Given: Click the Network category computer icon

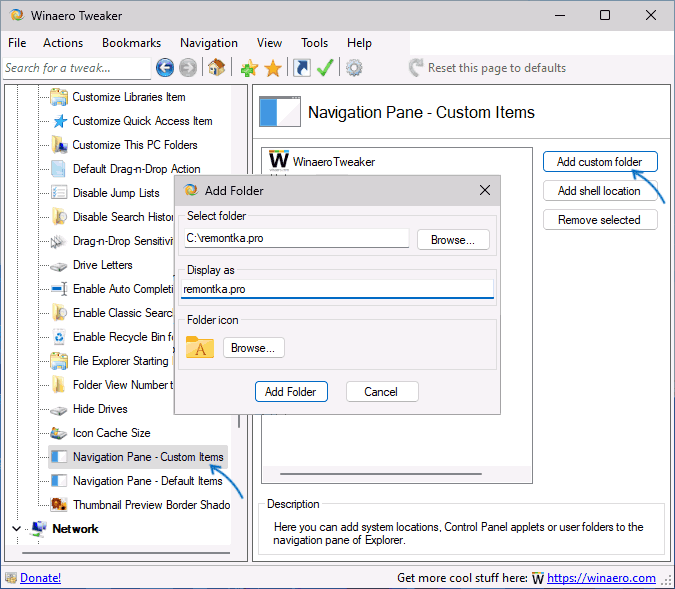Looking at the screenshot, I should click(x=39, y=528).
